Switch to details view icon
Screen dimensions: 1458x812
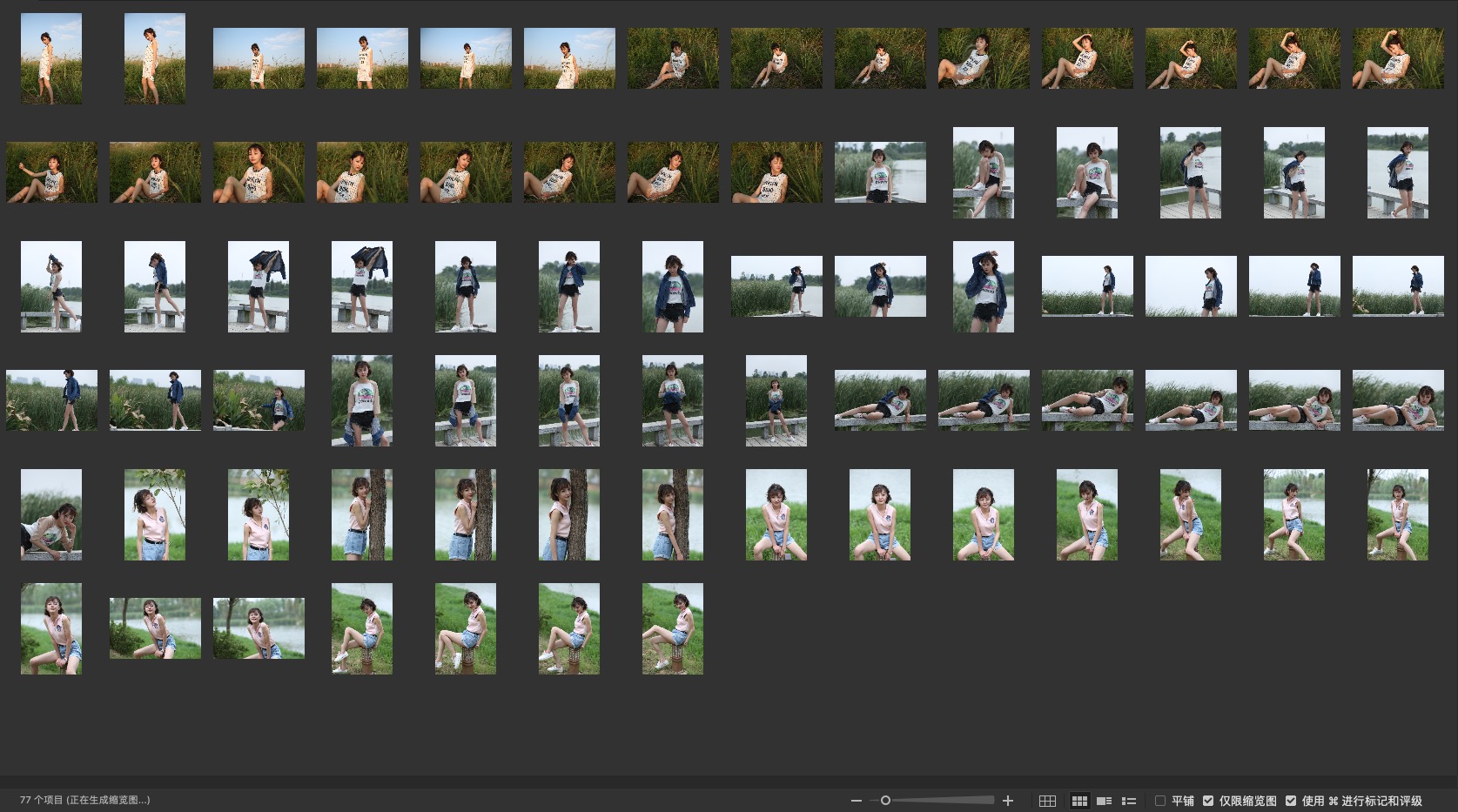pos(1104,801)
